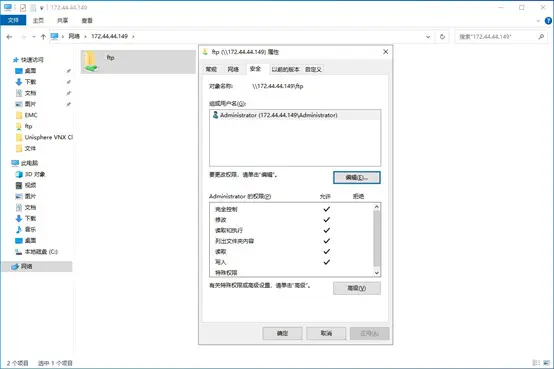This screenshot has width=554, height=369.
Task: Click the Full control permission row
Action: (291, 209)
